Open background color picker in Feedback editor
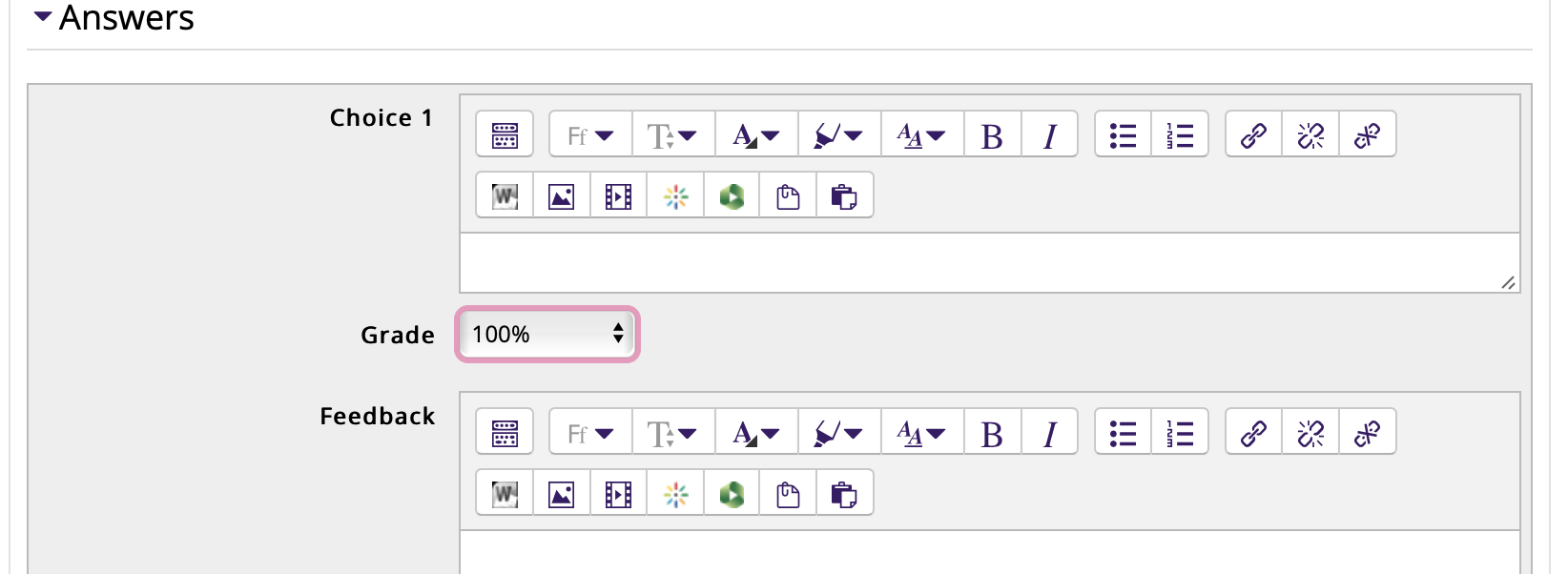Viewport: 1568px width, 574px height. [839, 432]
